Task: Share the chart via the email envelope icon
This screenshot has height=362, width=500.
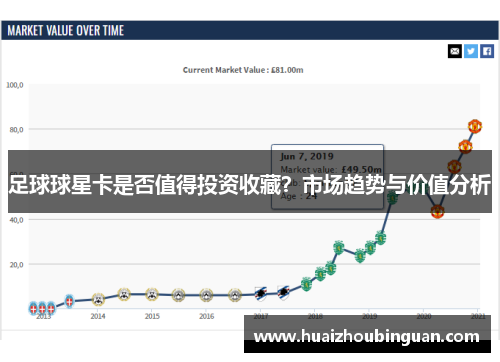Action: click(455, 51)
